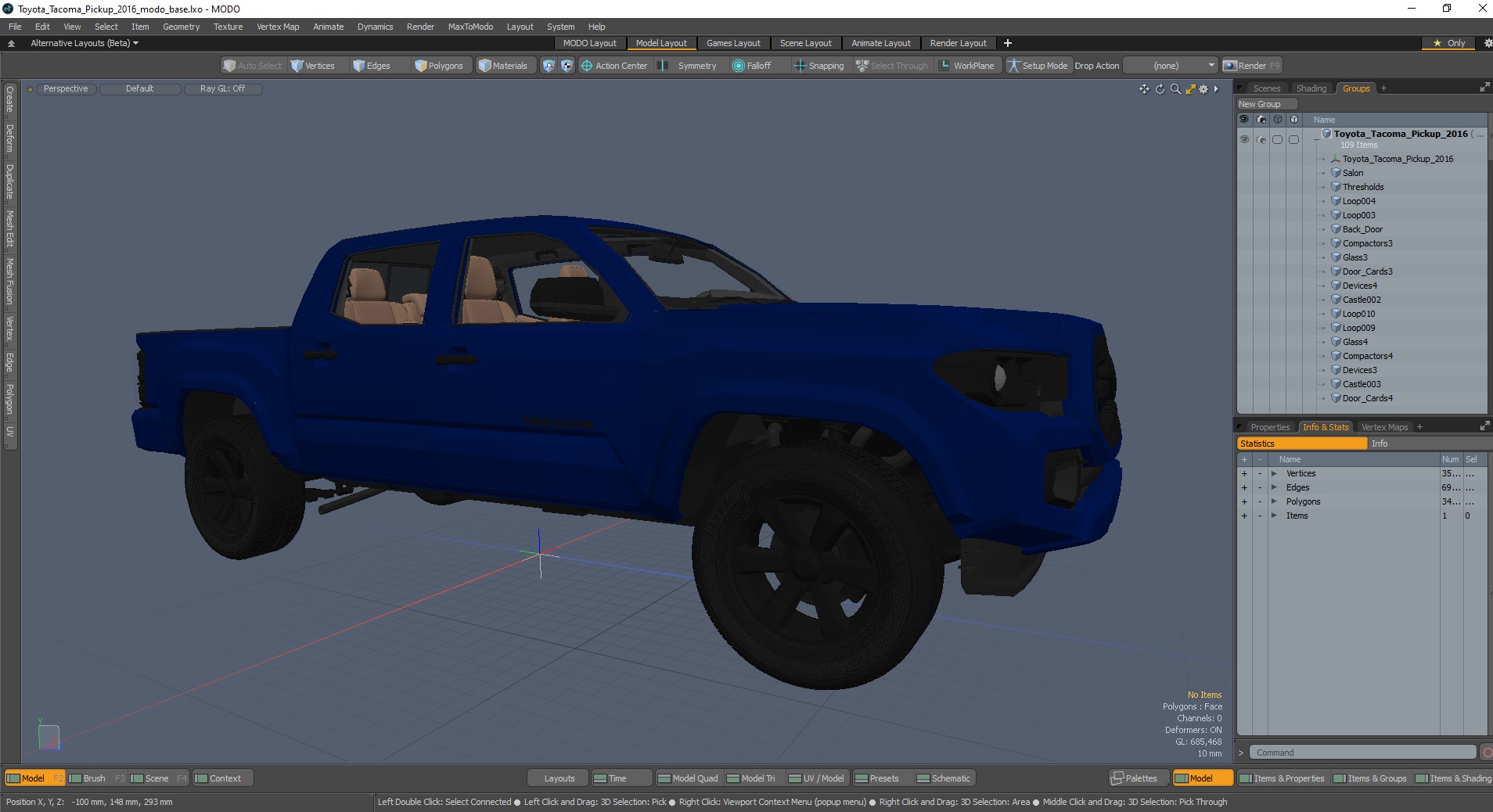The width and height of the screenshot is (1493, 812).
Task: Click render-visibility camera column header icon
Action: [1261, 120]
